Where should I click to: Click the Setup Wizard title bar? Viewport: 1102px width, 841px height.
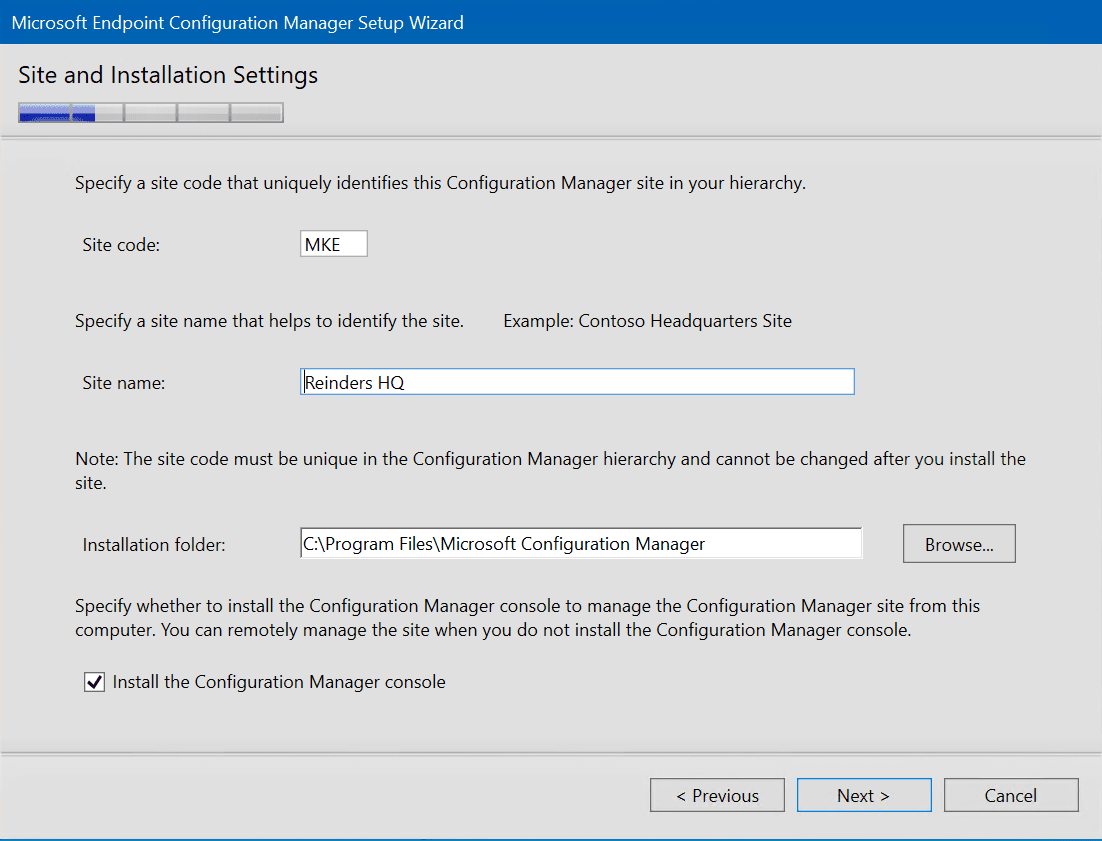[x=237, y=22]
